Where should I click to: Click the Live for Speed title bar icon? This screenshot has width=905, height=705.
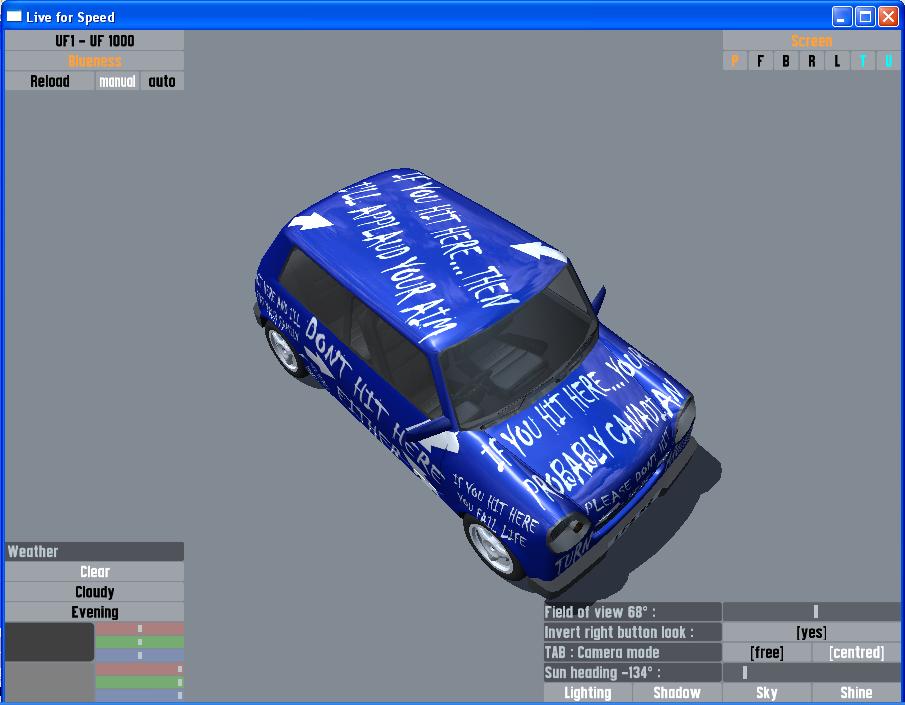tap(13, 16)
